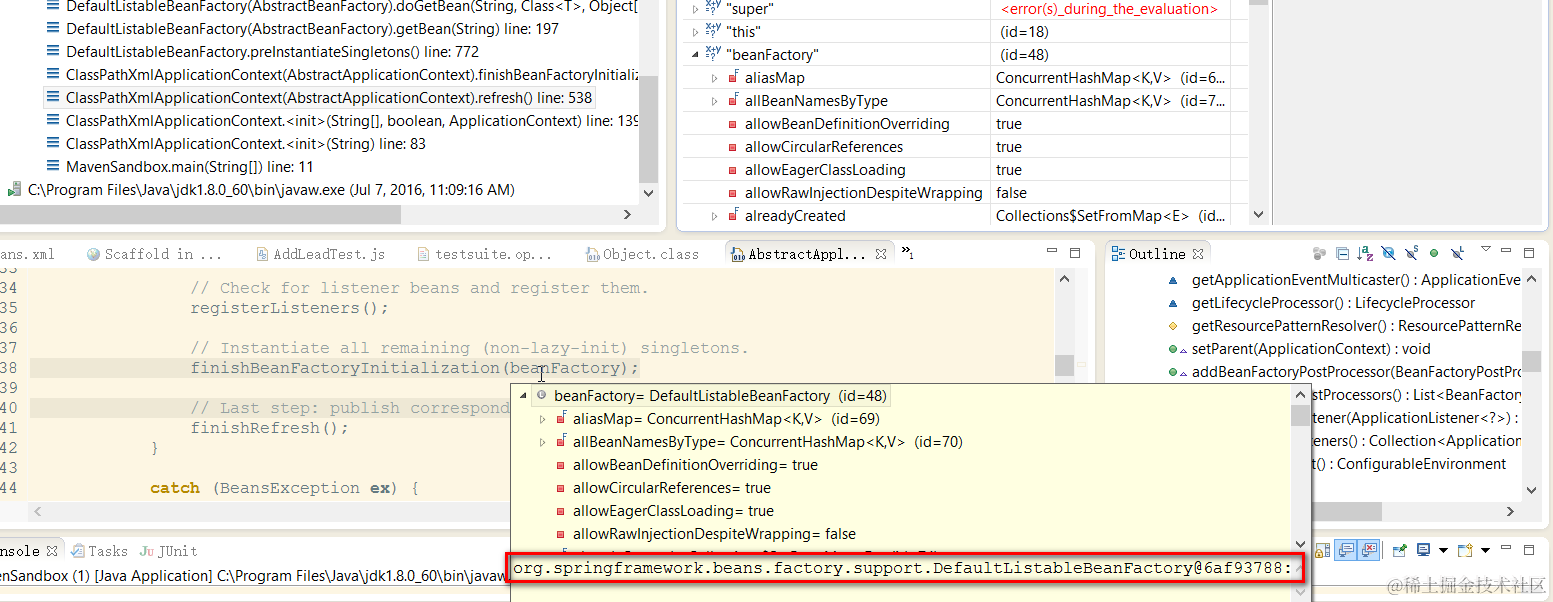The image size is (1553, 602).
Task: Toggle Scroll Lock in Console toolbar
Action: coord(1322,550)
